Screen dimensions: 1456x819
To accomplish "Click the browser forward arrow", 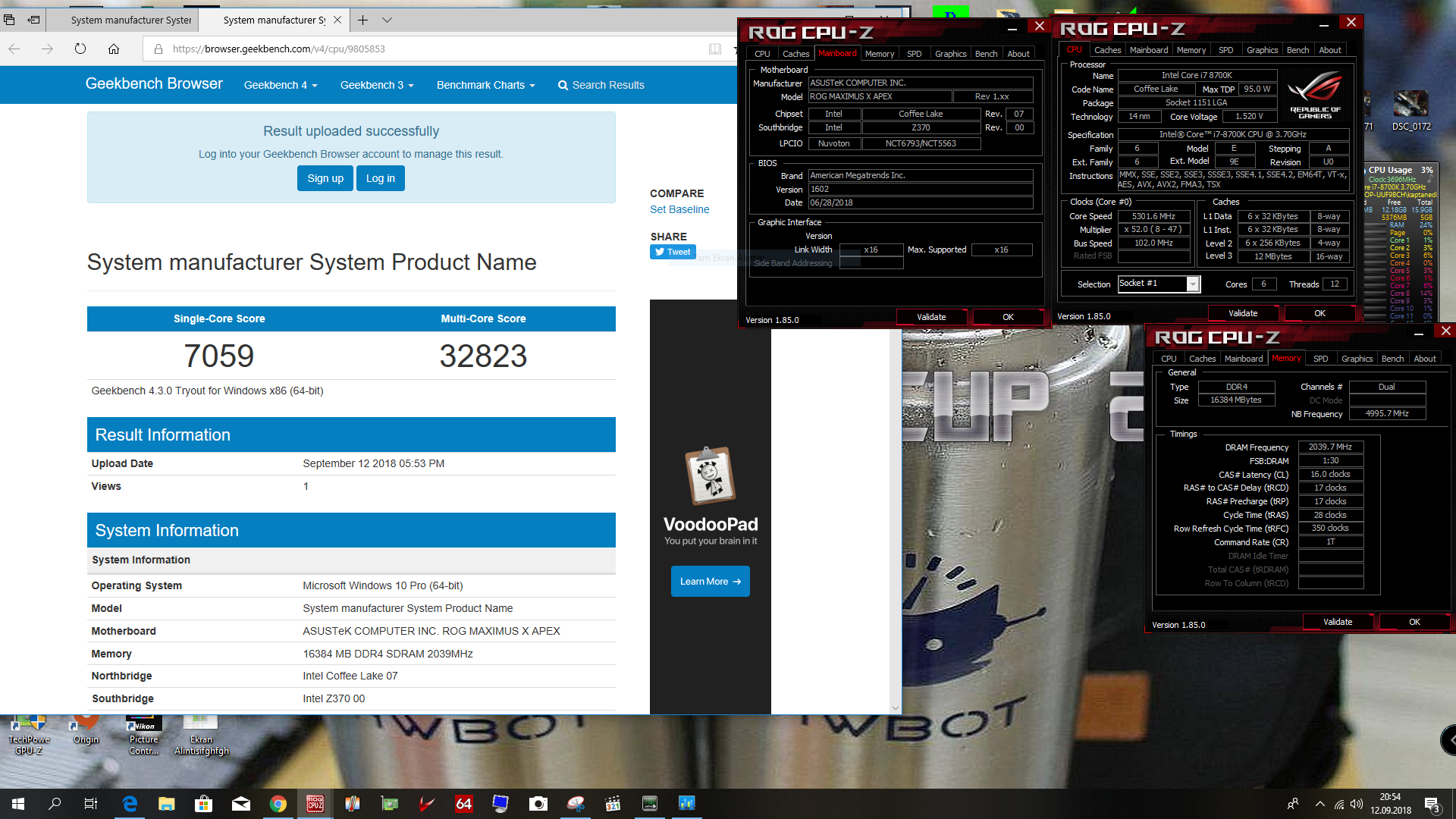I will (x=47, y=49).
